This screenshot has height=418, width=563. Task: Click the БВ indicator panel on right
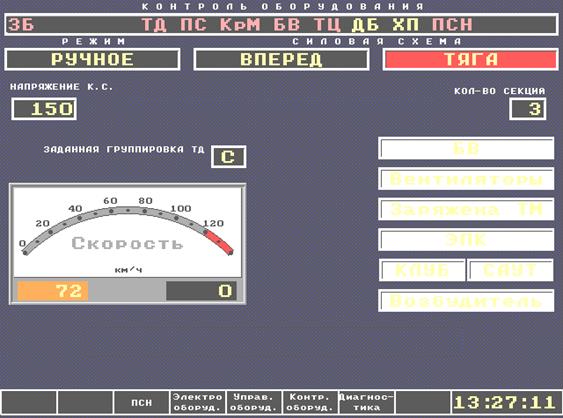(466, 148)
